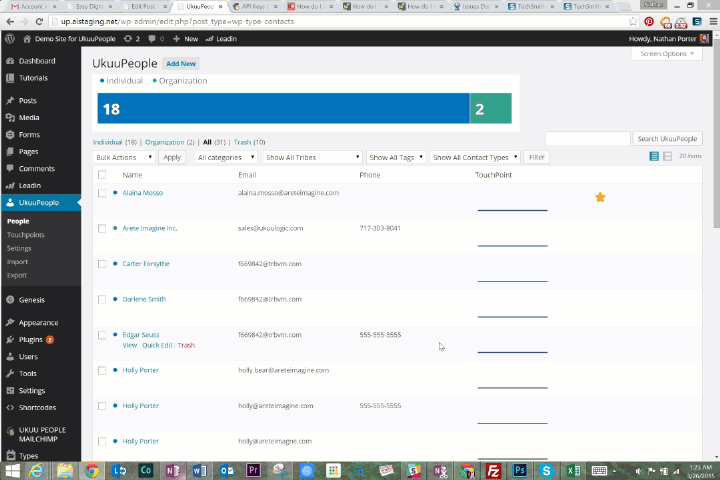Expand Show All Tags dropdown

pos(395,157)
